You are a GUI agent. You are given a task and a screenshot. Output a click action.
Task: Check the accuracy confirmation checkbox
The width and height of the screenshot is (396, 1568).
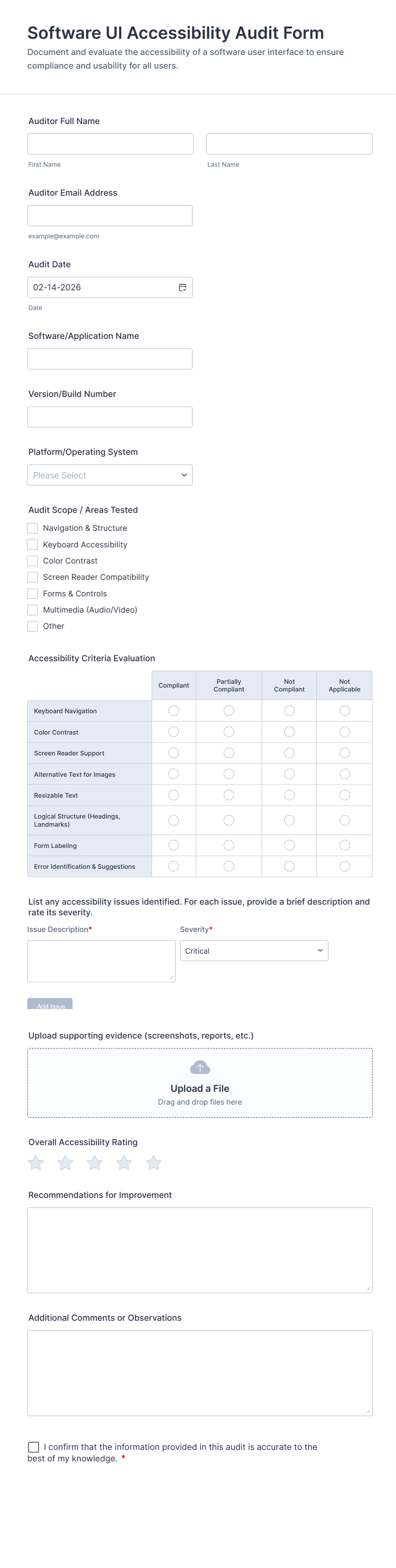pyautogui.click(x=34, y=1447)
